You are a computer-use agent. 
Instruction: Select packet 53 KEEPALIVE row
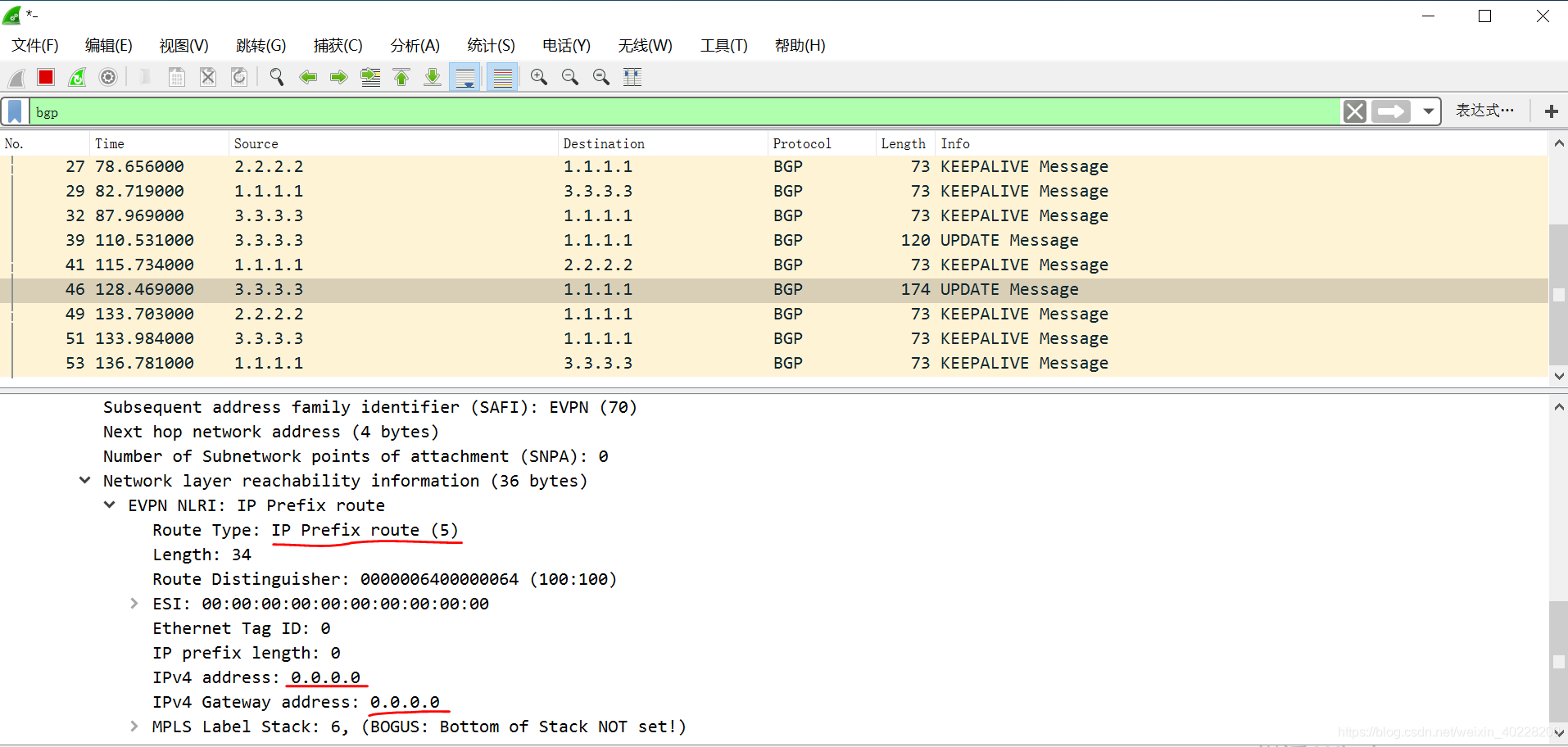[774, 363]
